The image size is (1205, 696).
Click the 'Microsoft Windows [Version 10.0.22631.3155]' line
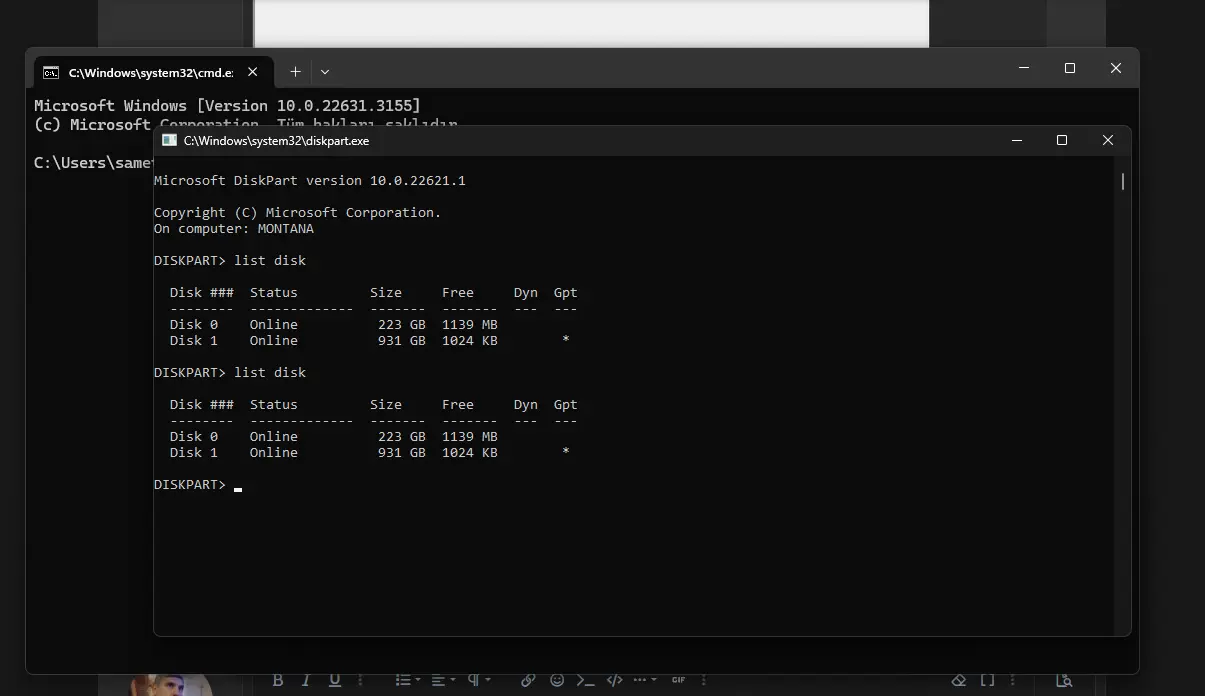(227, 105)
